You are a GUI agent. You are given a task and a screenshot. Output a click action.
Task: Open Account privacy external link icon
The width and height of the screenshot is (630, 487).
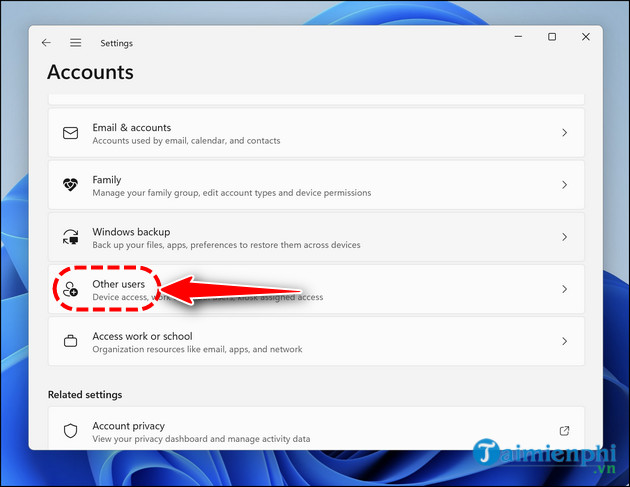coord(565,431)
